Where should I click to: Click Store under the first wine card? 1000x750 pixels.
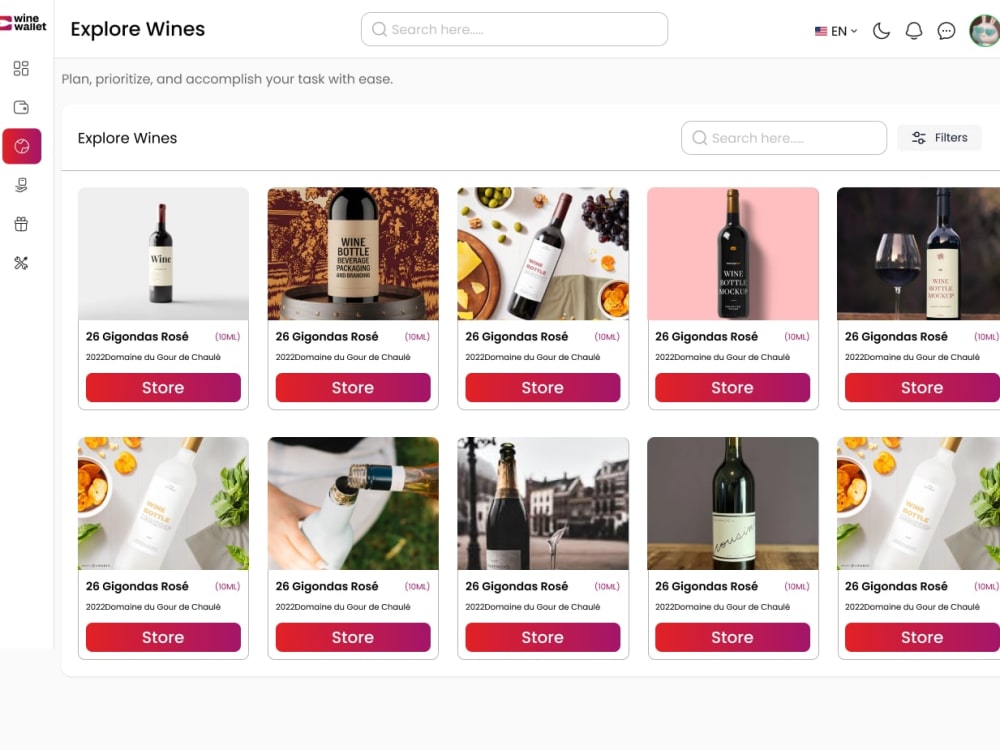pos(163,388)
